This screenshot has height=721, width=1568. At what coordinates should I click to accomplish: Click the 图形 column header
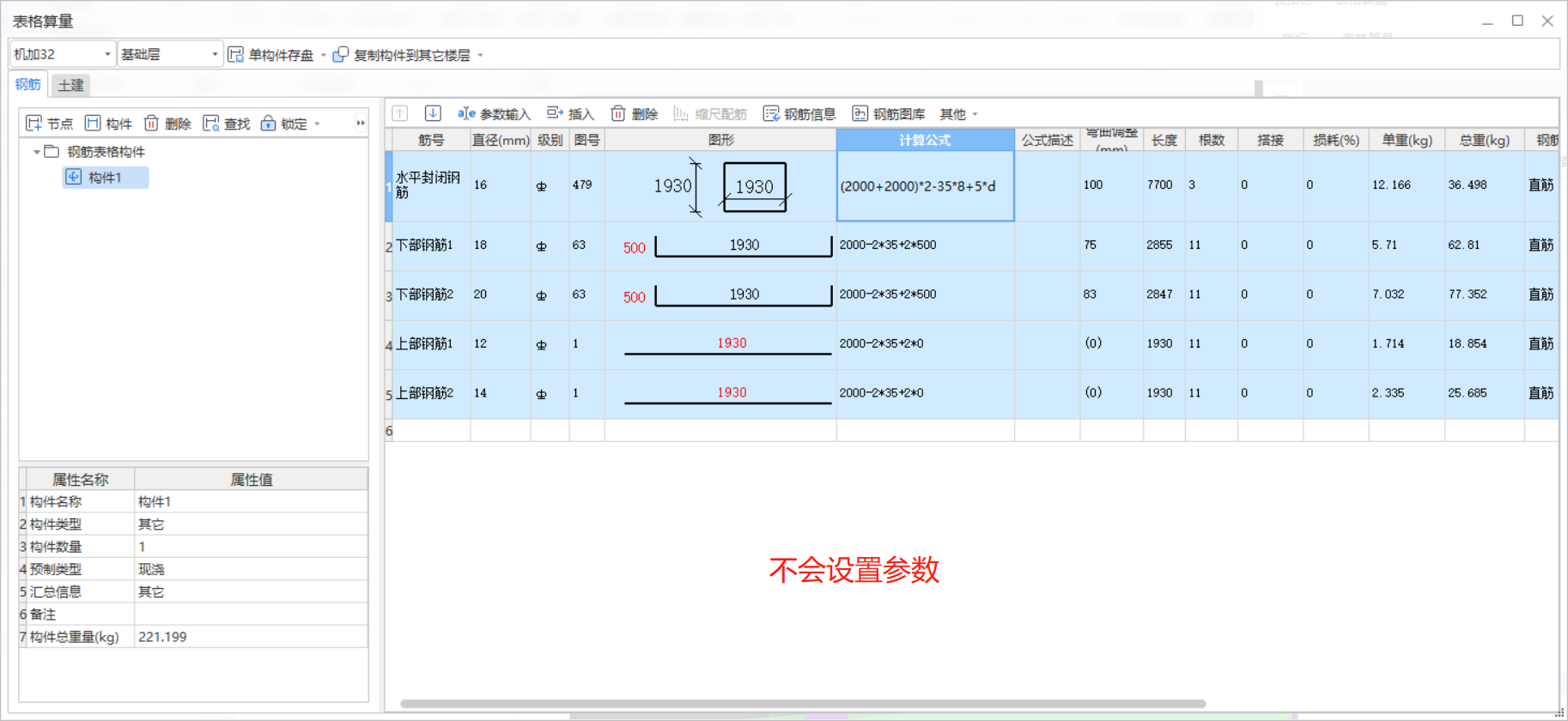point(720,140)
